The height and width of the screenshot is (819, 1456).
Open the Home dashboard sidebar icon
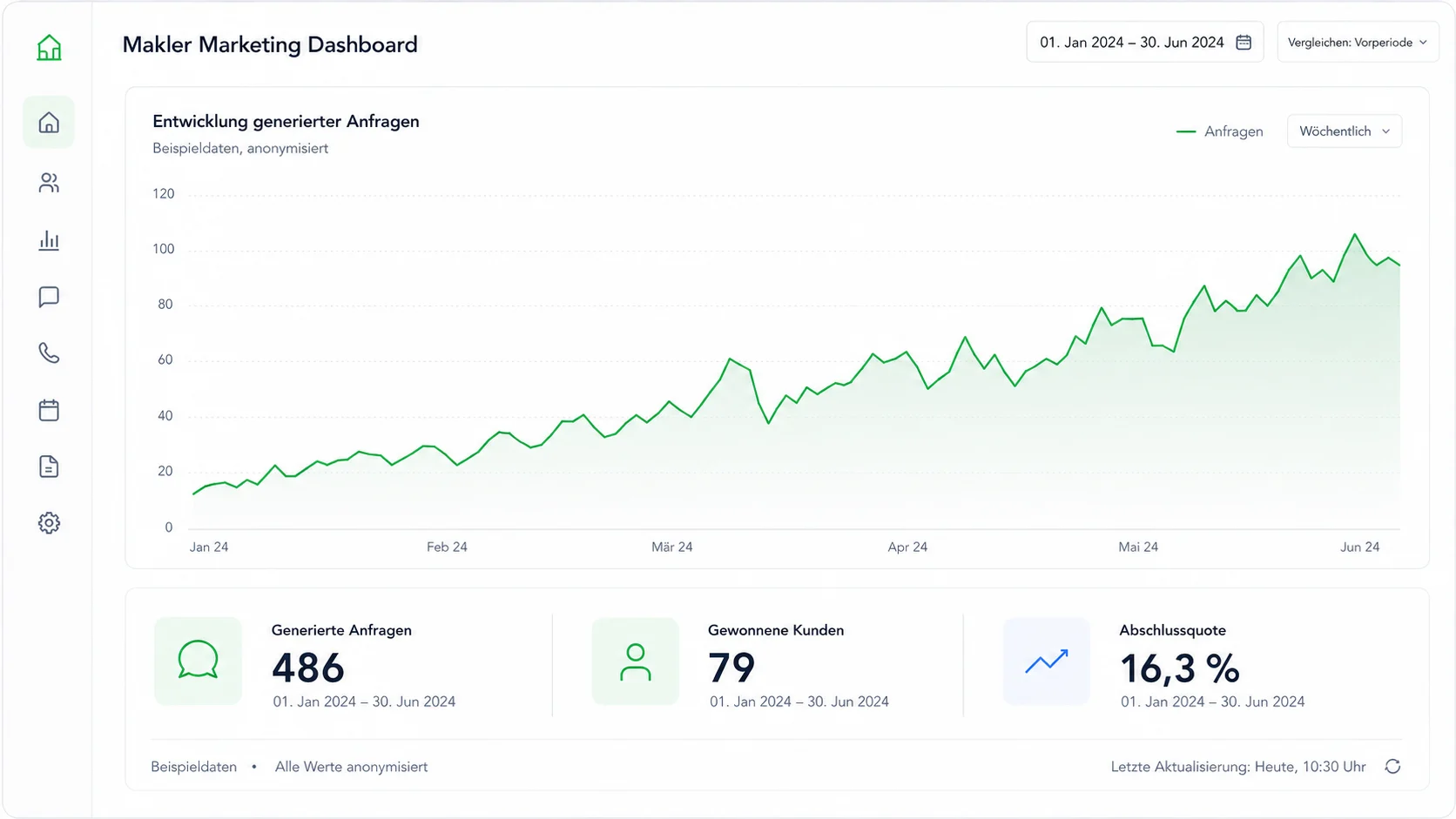coord(49,122)
